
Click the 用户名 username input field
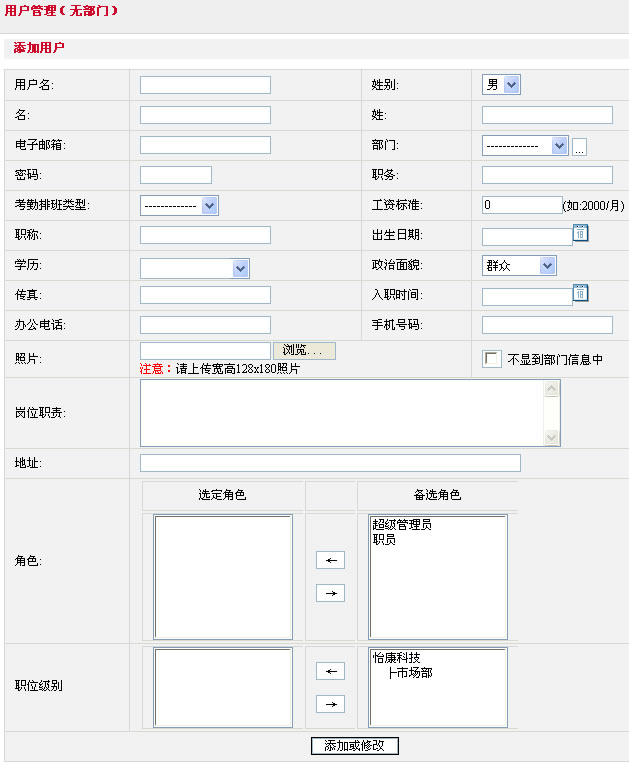[205, 85]
